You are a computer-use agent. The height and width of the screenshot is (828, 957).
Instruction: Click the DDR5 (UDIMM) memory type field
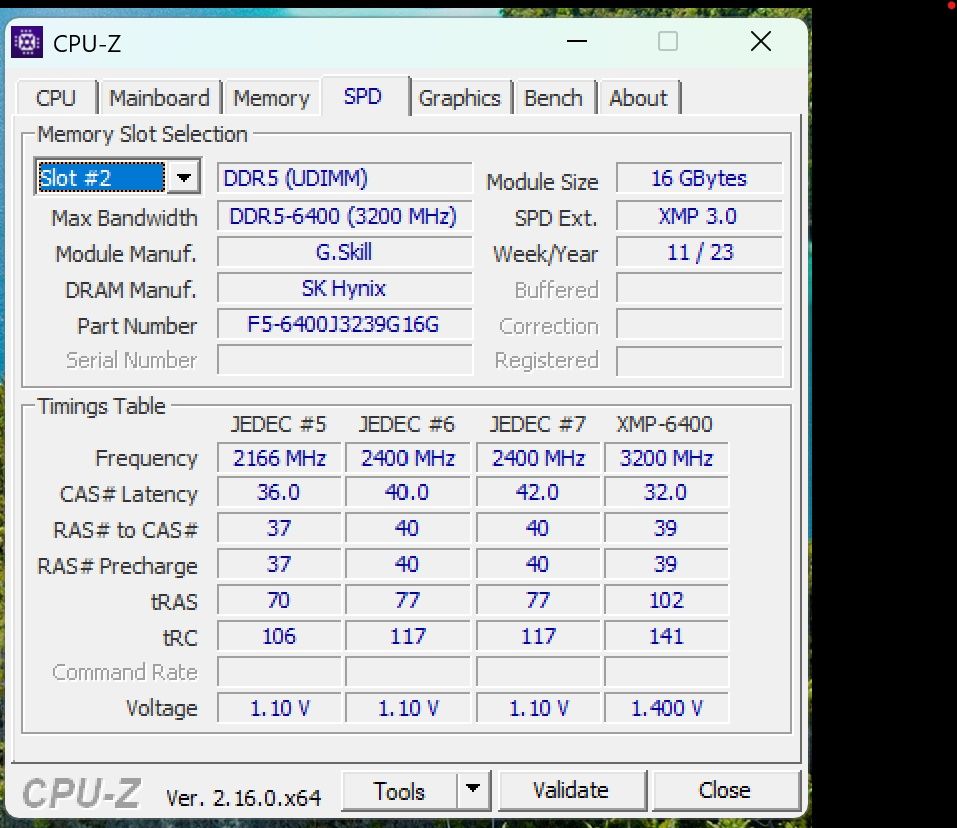[345, 179]
